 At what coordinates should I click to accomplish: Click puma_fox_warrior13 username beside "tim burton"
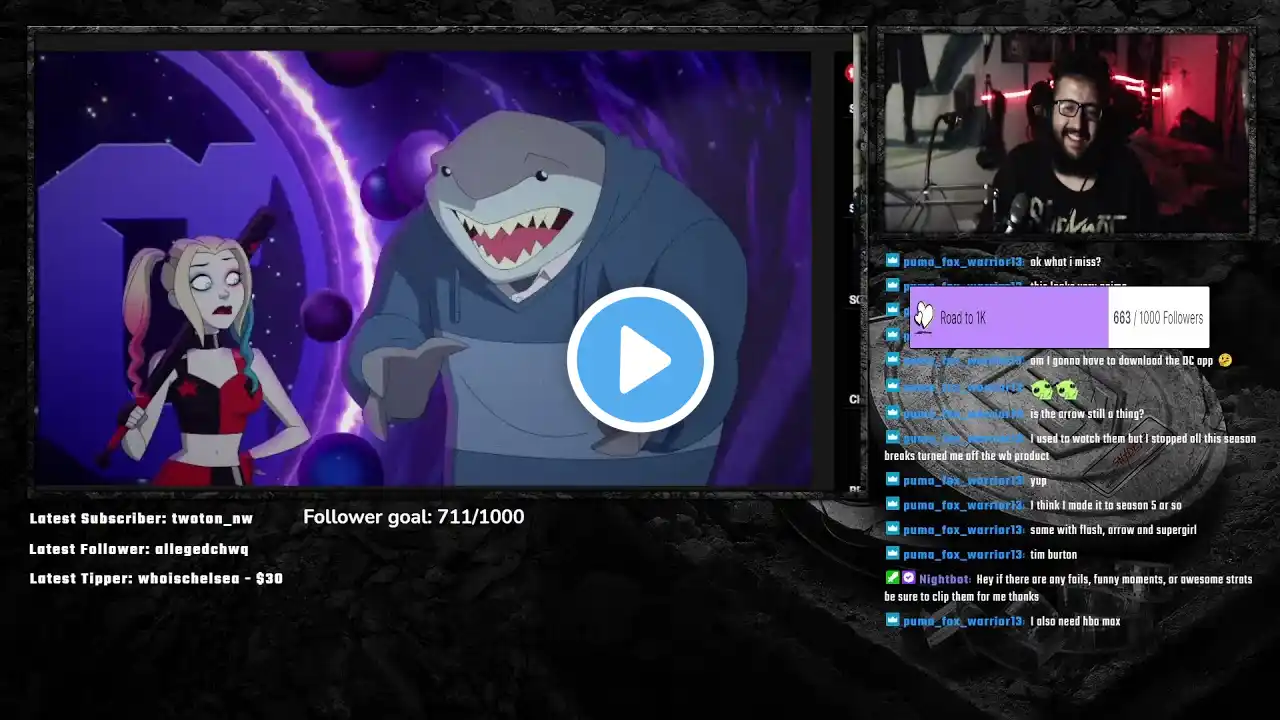pos(963,554)
